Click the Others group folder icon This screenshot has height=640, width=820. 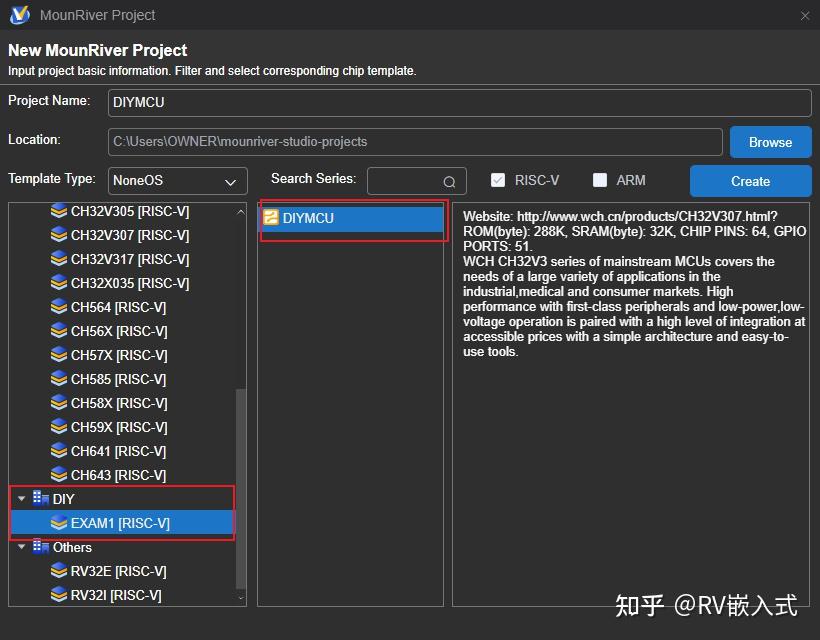[x=42, y=547]
